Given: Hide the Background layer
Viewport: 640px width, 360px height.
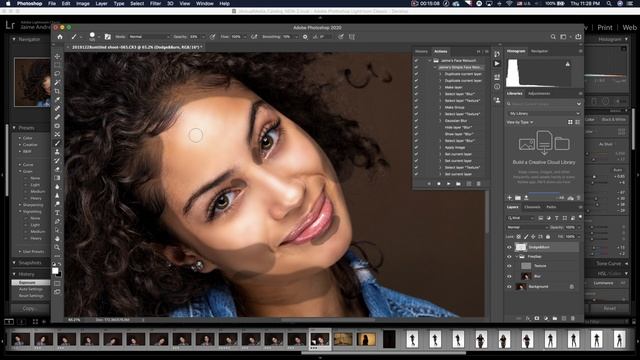Looking at the screenshot, I should click(x=509, y=287).
